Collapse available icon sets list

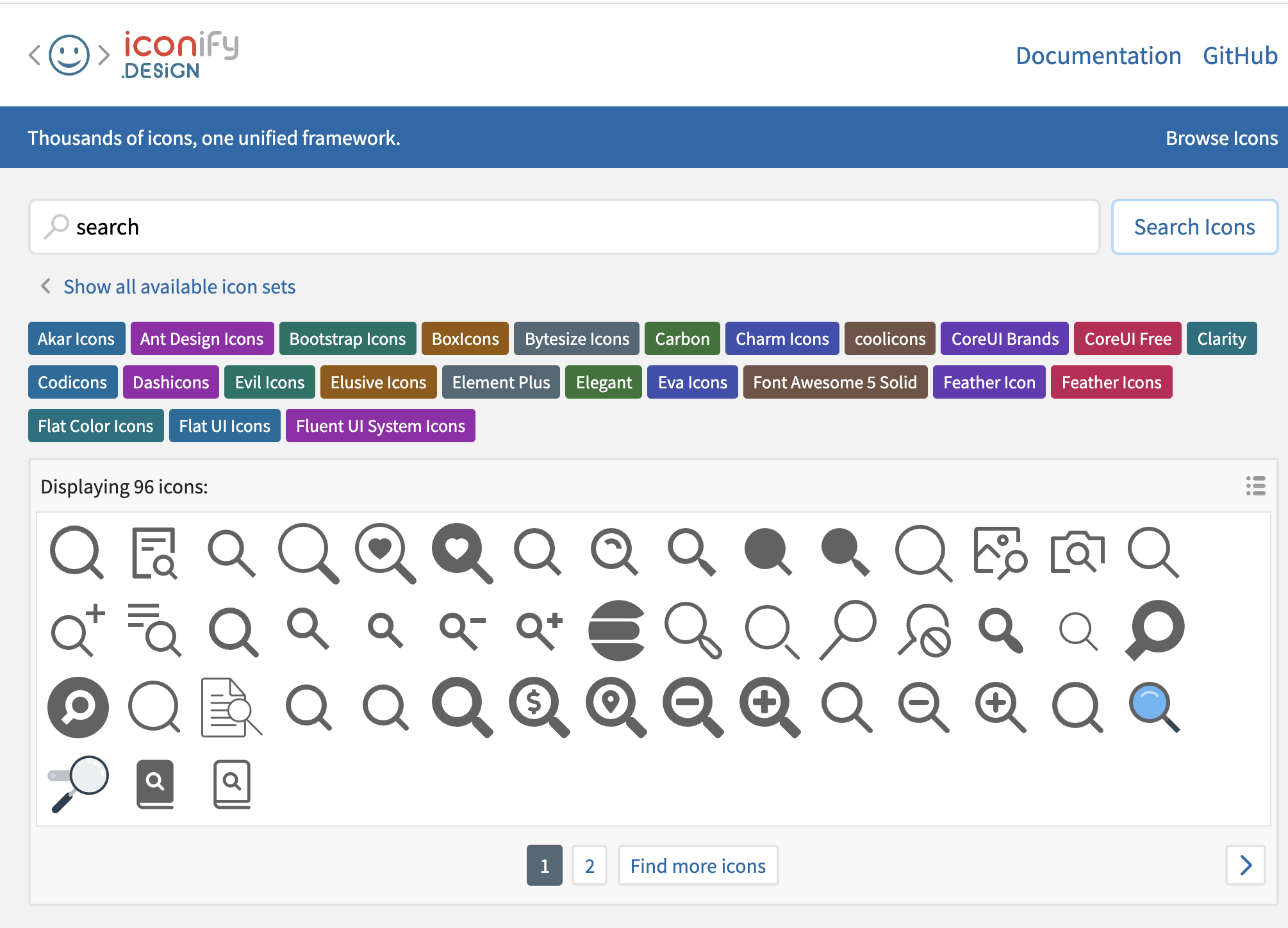(x=179, y=286)
